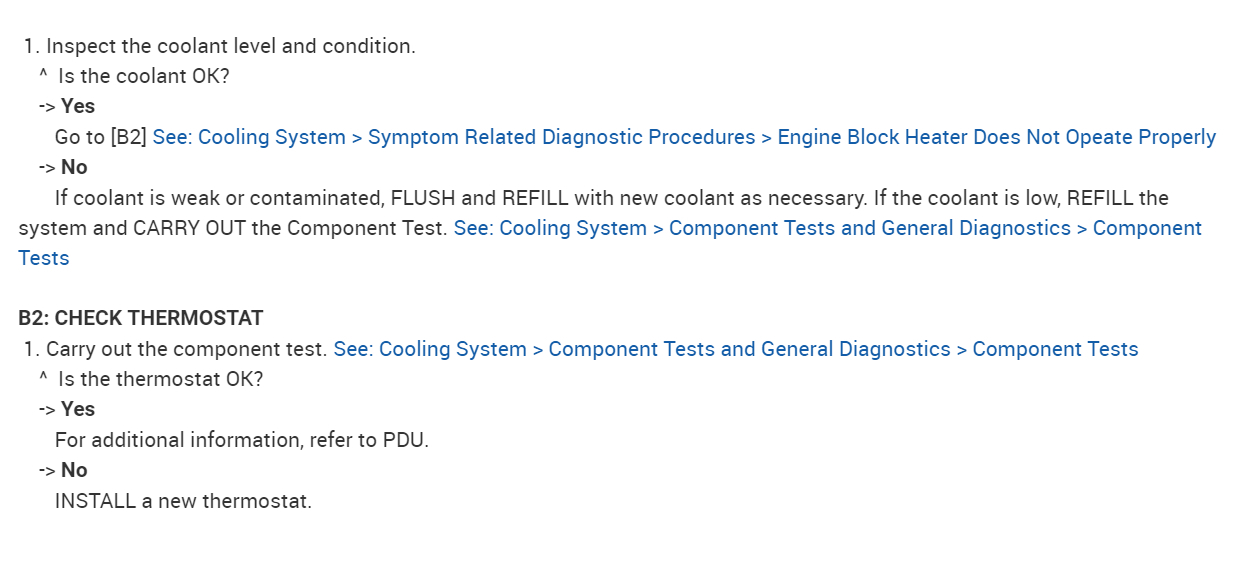Viewport: 1241px width, 579px height.
Task: Click the caret before "Is the coolant OK?"
Action: click(43, 75)
